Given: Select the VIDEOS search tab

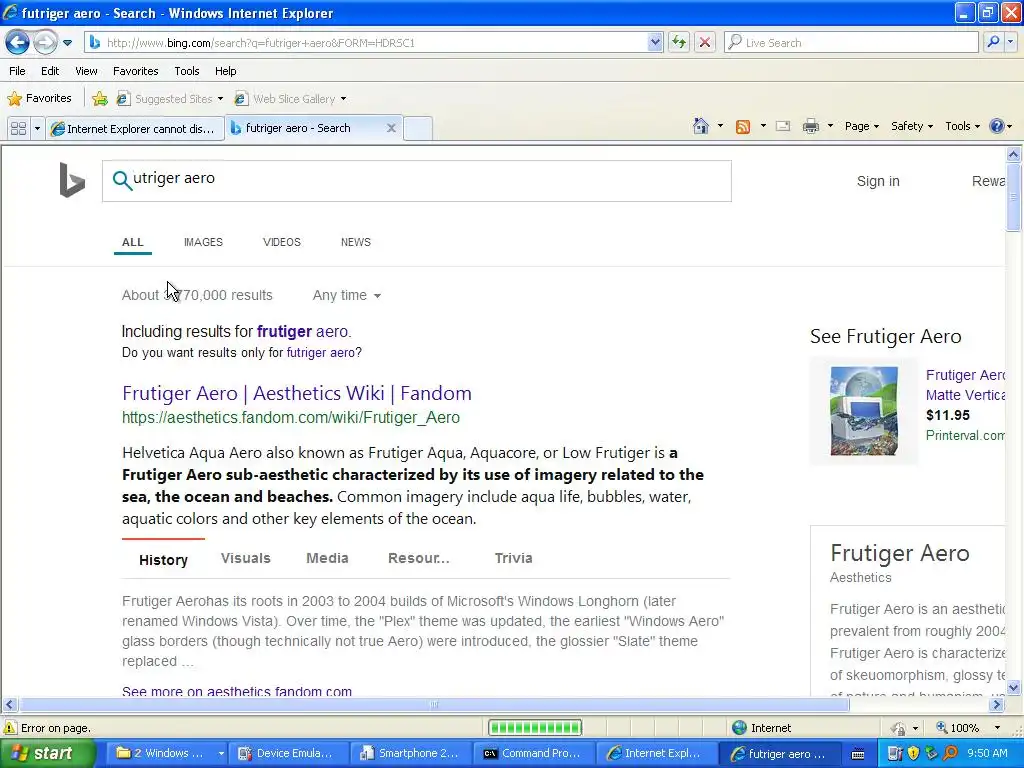Looking at the screenshot, I should pos(281,242).
